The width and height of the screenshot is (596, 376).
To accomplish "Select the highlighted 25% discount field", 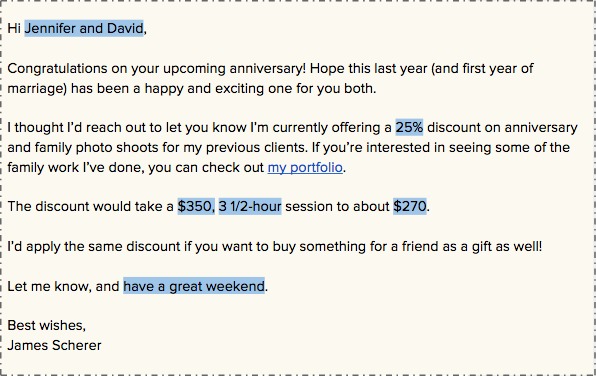I will 409,127.
